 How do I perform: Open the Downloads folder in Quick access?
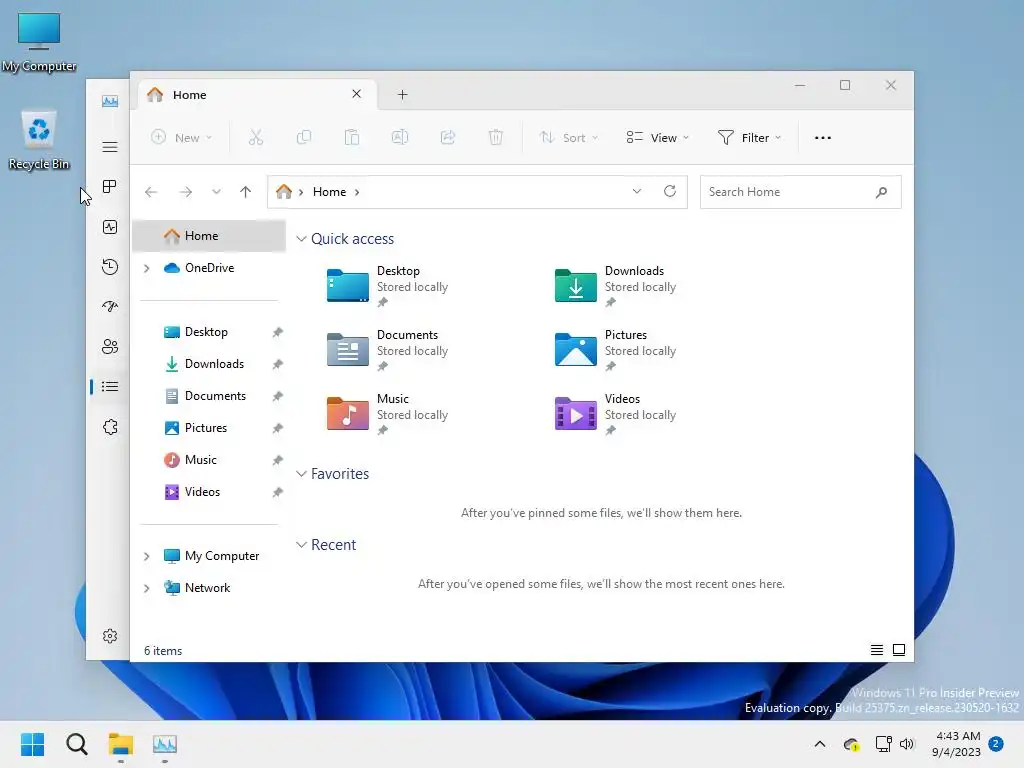tap(616, 285)
